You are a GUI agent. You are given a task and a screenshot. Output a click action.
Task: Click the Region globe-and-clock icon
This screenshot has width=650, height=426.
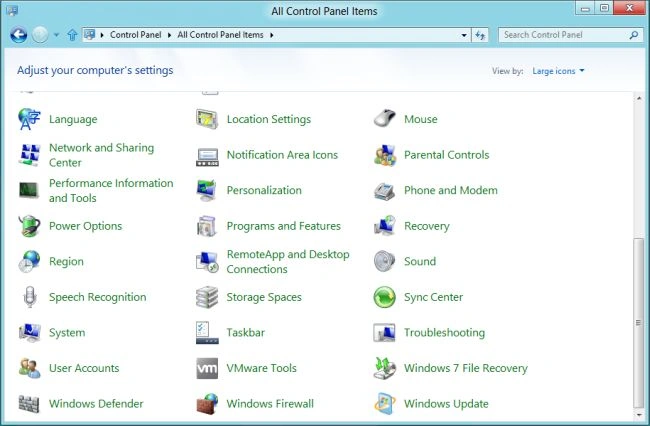(29, 261)
